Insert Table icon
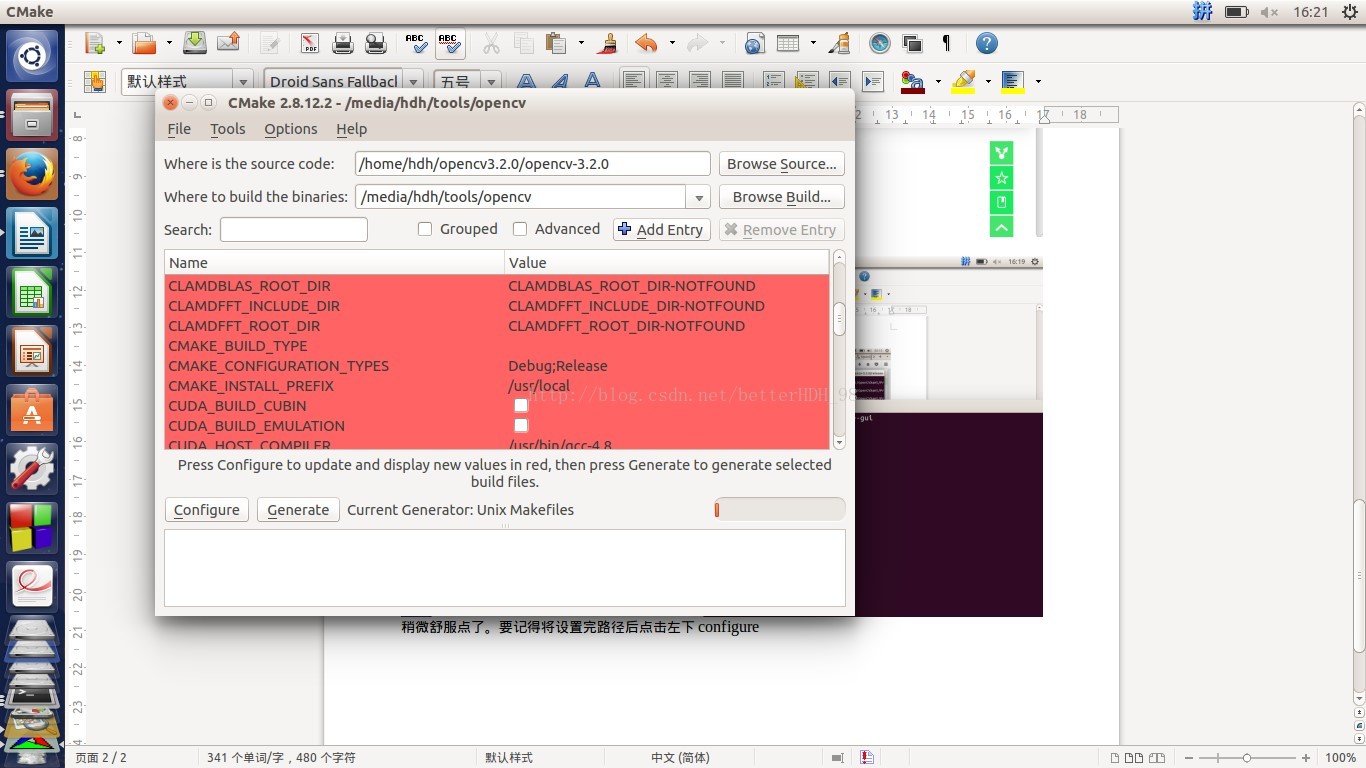Image resolution: width=1366 pixels, height=768 pixels. pos(788,43)
